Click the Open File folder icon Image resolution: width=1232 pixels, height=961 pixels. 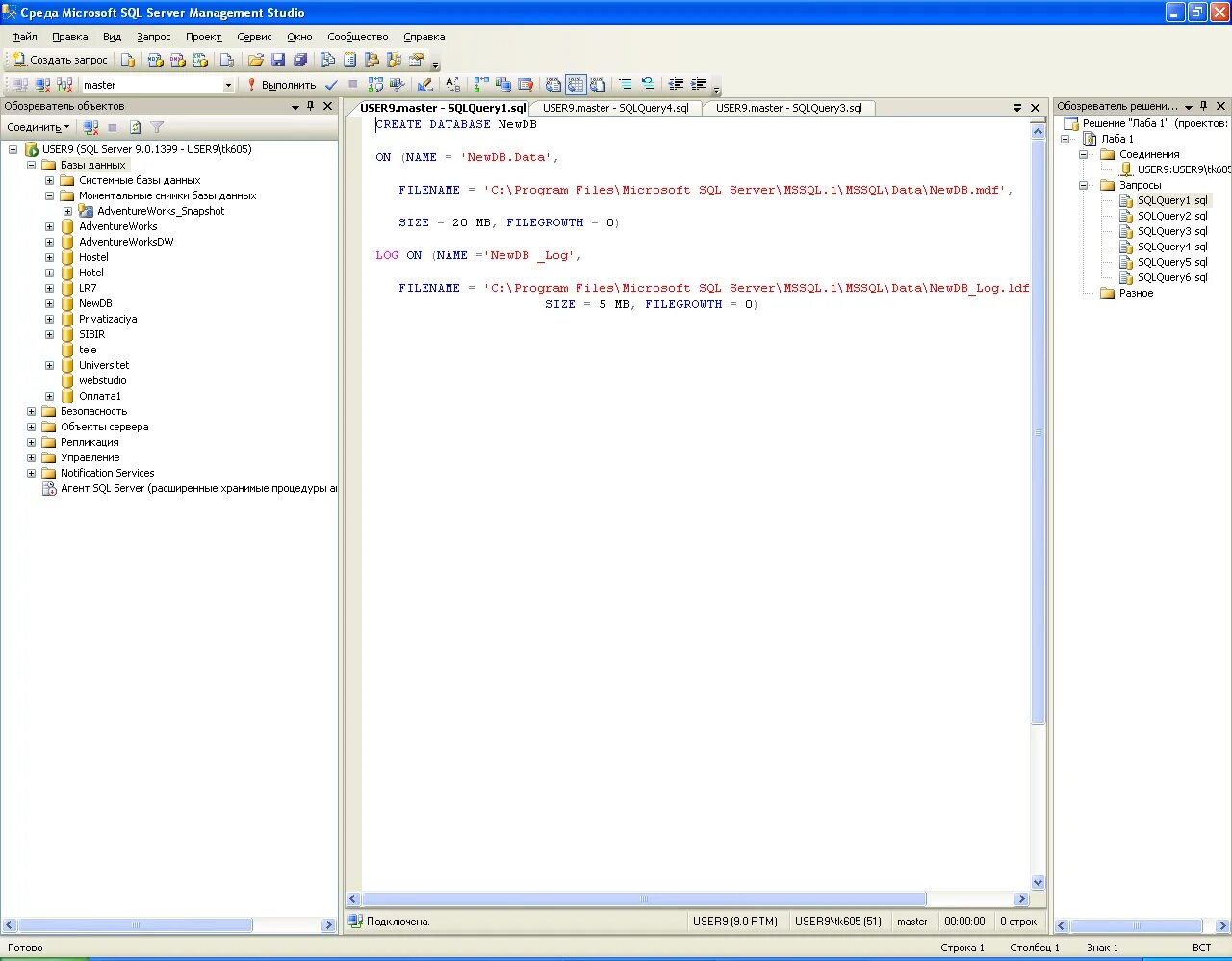tap(255, 60)
